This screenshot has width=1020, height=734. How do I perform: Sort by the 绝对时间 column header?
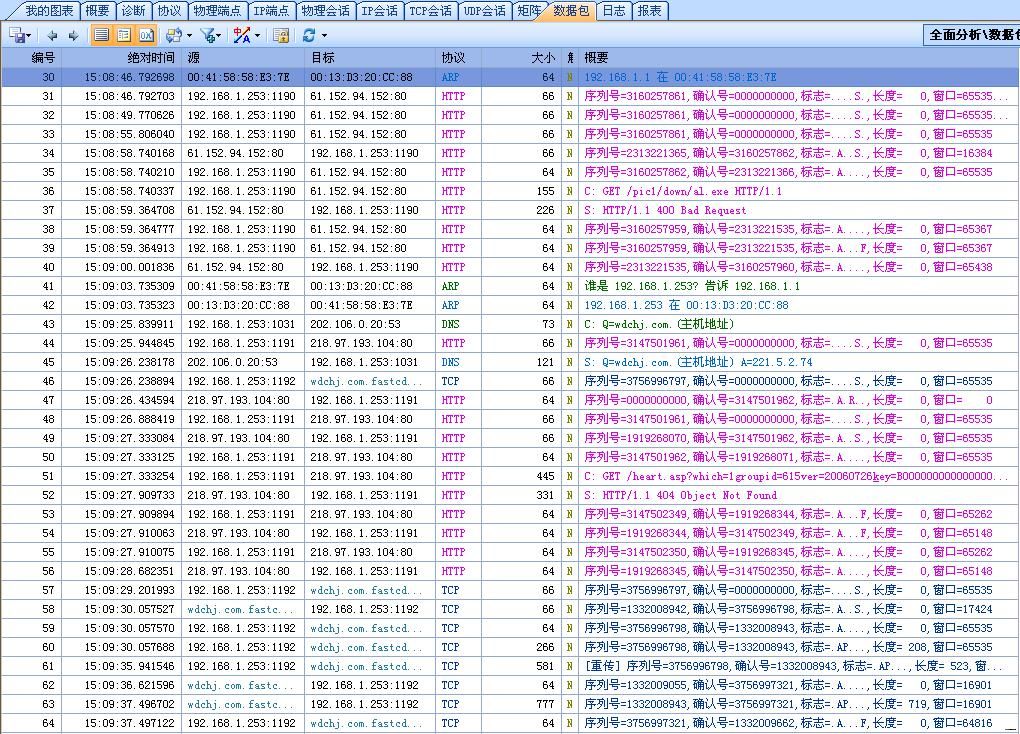tap(150, 58)
